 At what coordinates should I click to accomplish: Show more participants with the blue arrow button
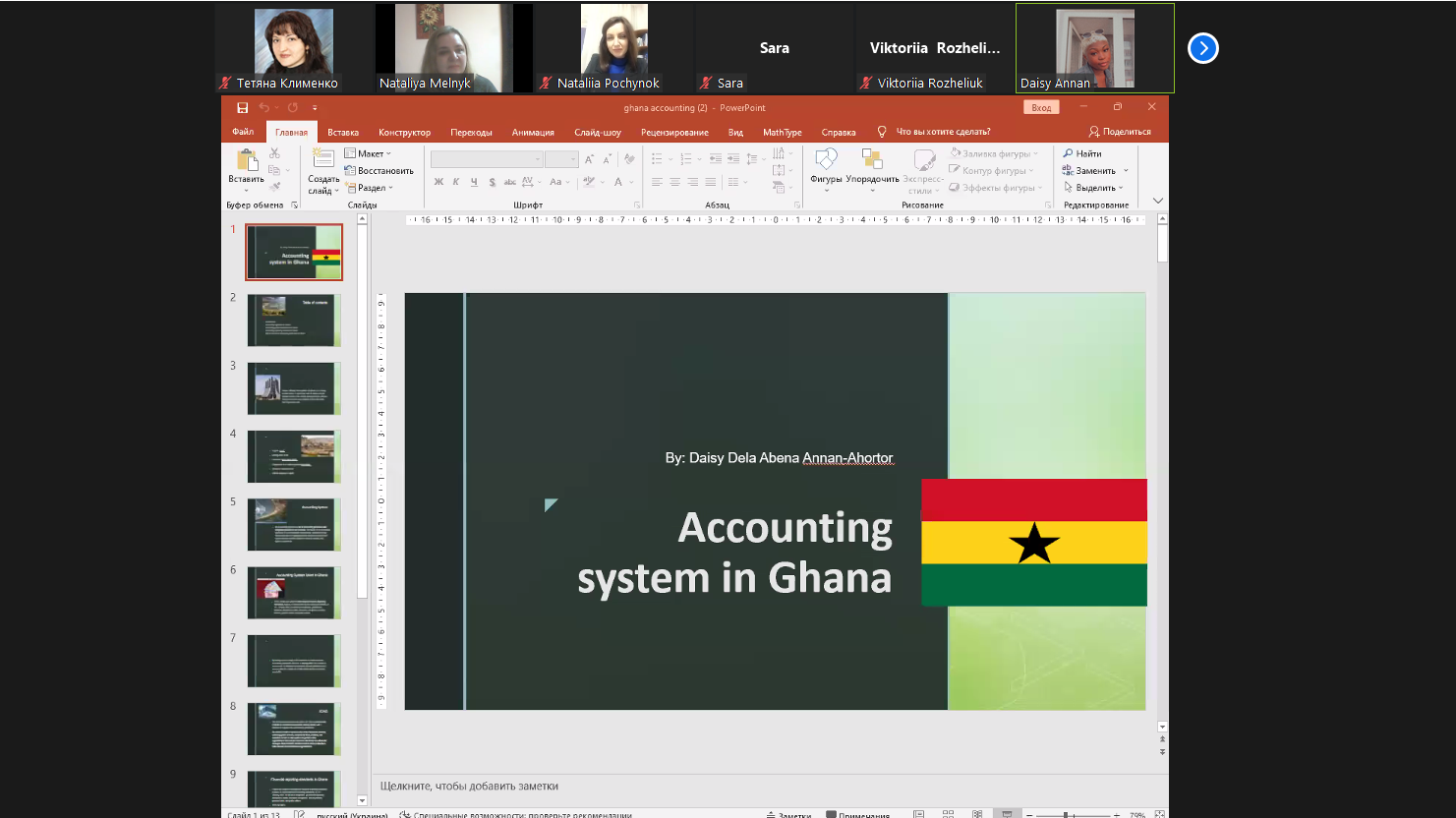(1202, 48)
